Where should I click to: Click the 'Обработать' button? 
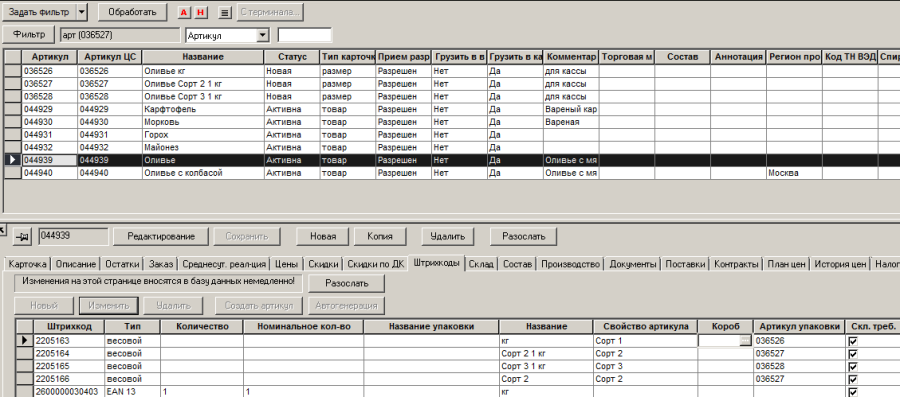(x=132, y=11)
